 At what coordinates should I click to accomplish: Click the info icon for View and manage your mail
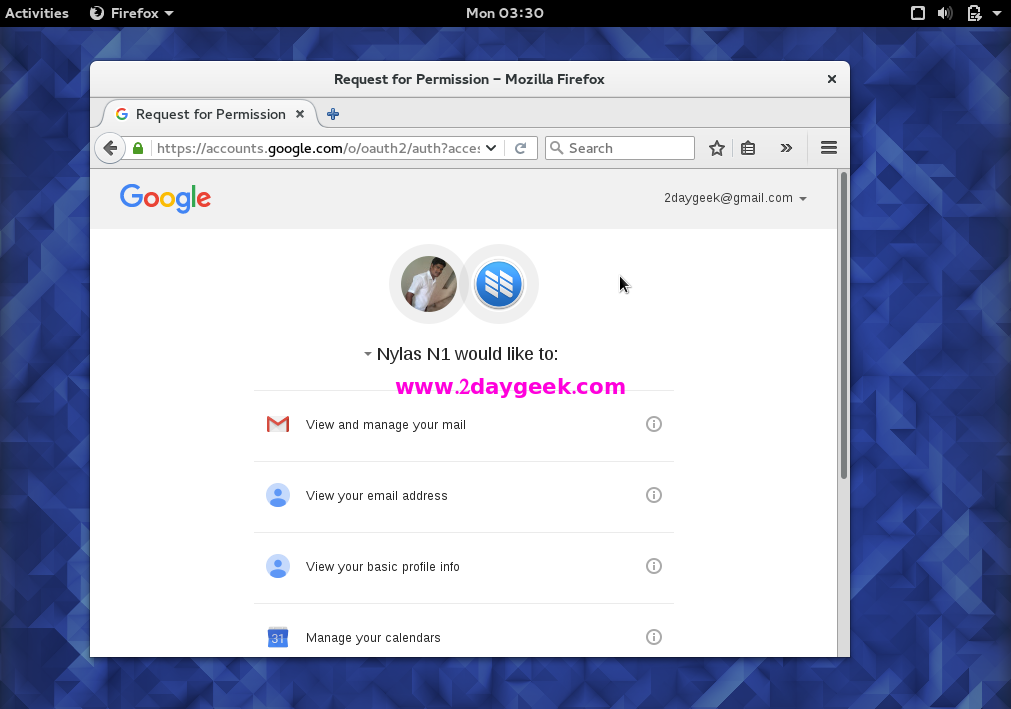[x=654, y=424]
